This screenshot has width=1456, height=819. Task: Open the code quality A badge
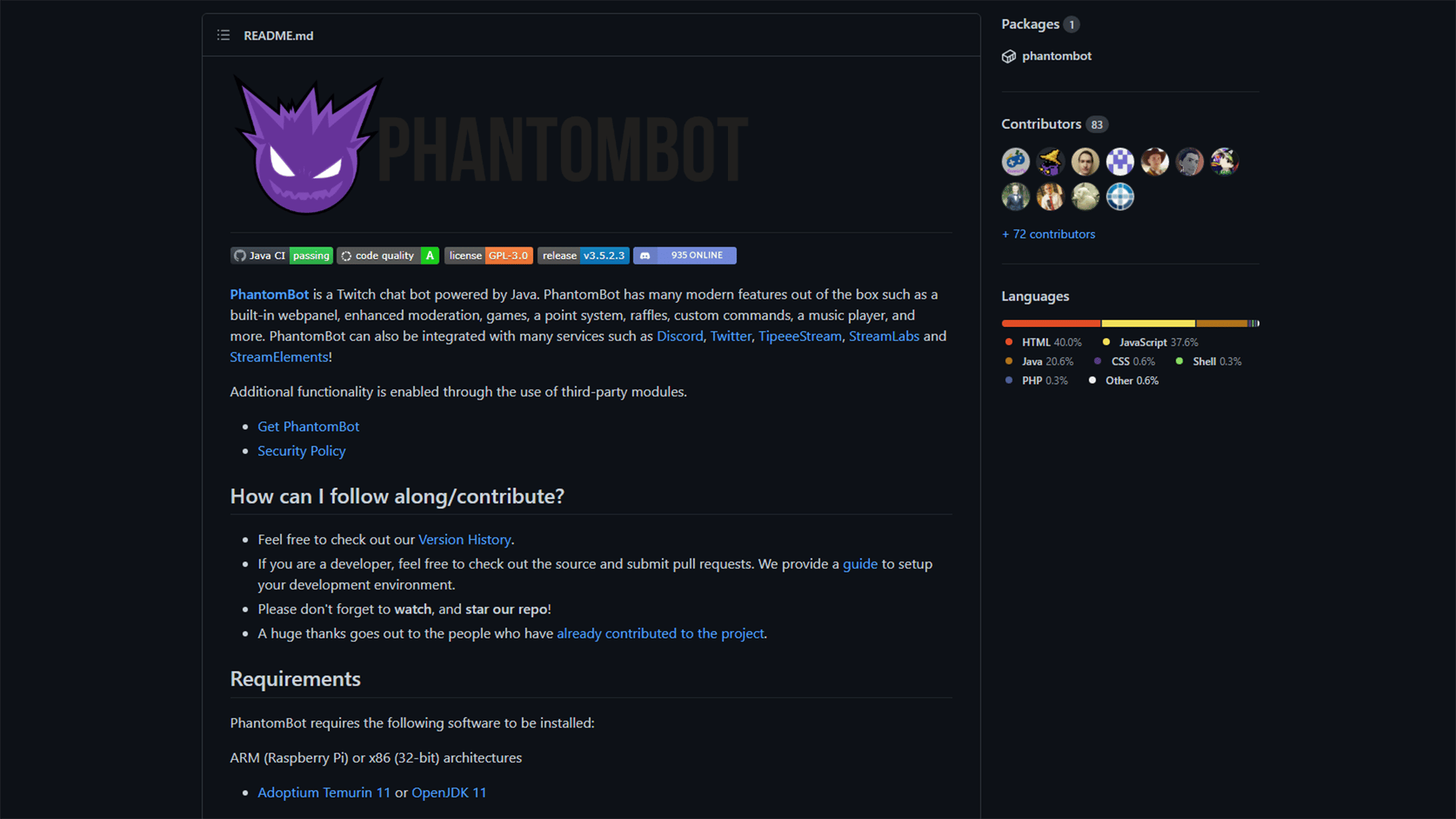[388, 256]
